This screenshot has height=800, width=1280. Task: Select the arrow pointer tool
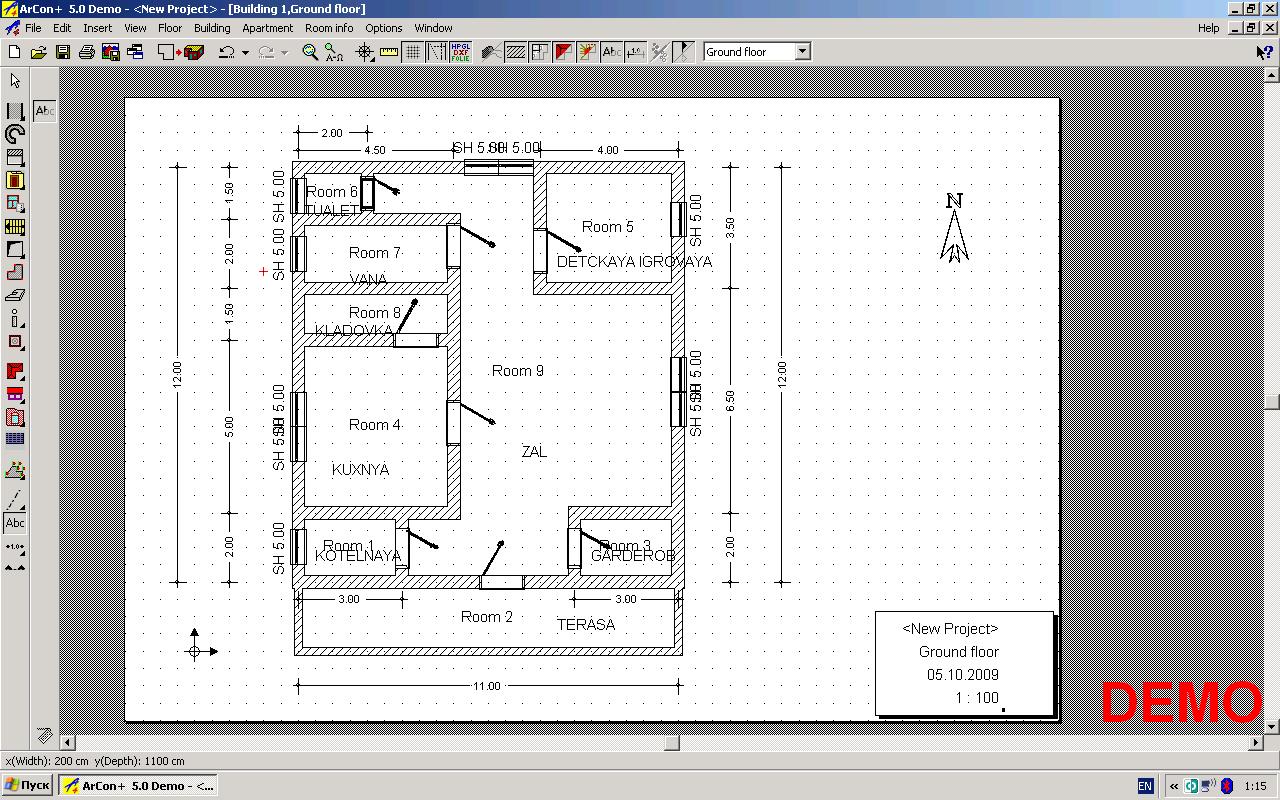click(x=15, y=81)
